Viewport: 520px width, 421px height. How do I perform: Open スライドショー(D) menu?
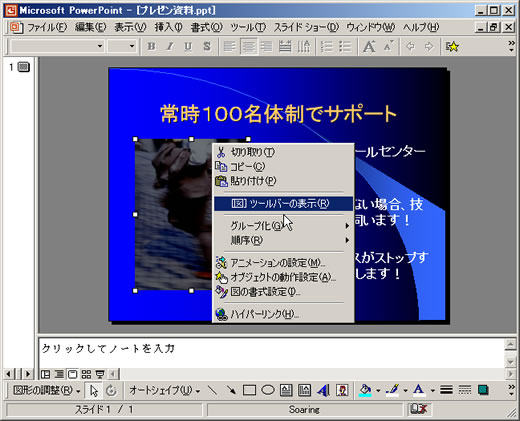pos(306,27)
